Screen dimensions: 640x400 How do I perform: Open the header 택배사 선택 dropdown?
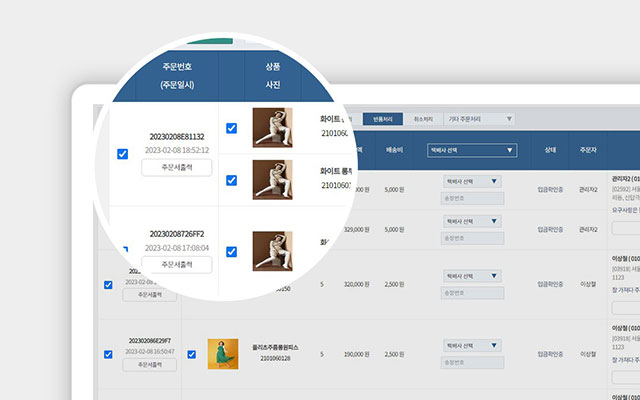pyautogui.click(x=471, y=150)
